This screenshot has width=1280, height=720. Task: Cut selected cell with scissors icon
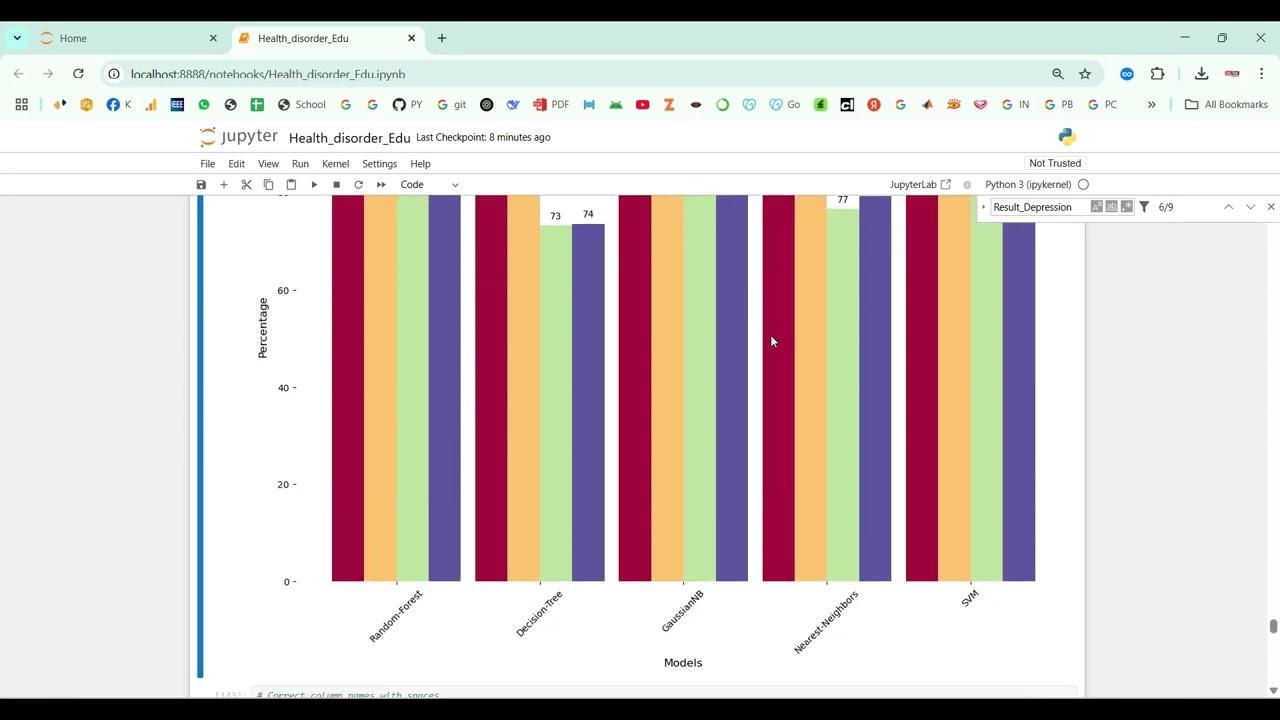246,185
